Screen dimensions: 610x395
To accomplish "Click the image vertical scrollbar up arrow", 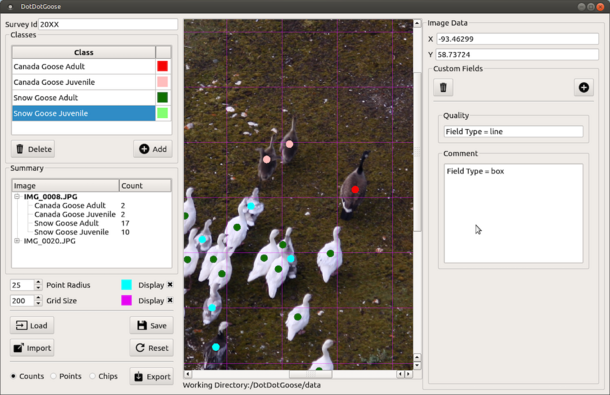I will (x=417, y=23).
